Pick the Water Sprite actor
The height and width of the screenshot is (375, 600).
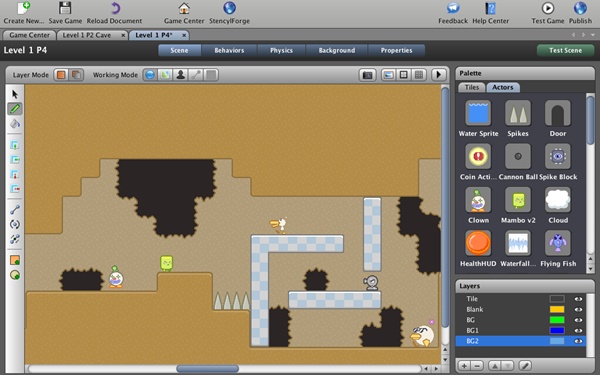(x=478, y=113)
